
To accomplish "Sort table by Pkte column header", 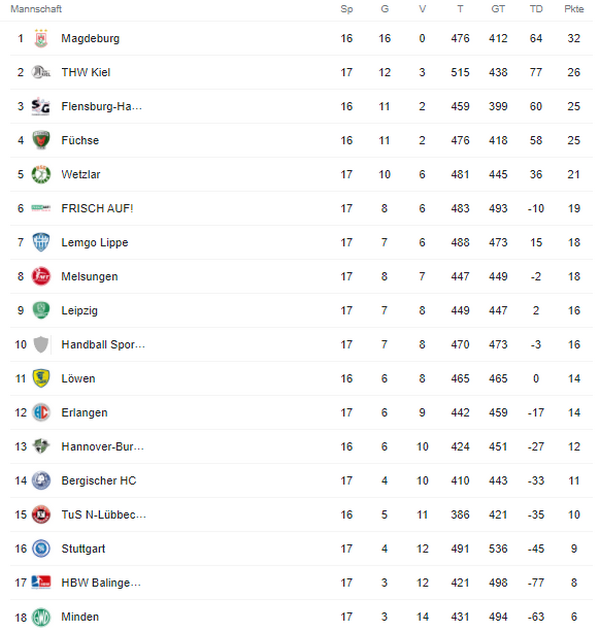I will point(574,9).
